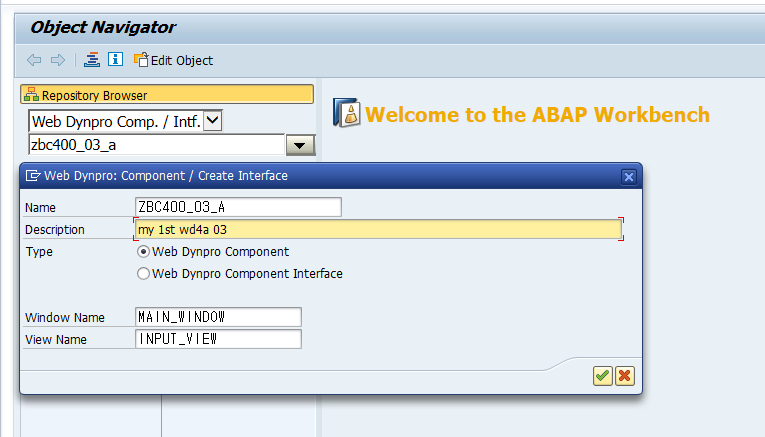Click the Window Name field MAIN_WINDOW
This screenshot has width=765, height=437.
tap(218, 317)
